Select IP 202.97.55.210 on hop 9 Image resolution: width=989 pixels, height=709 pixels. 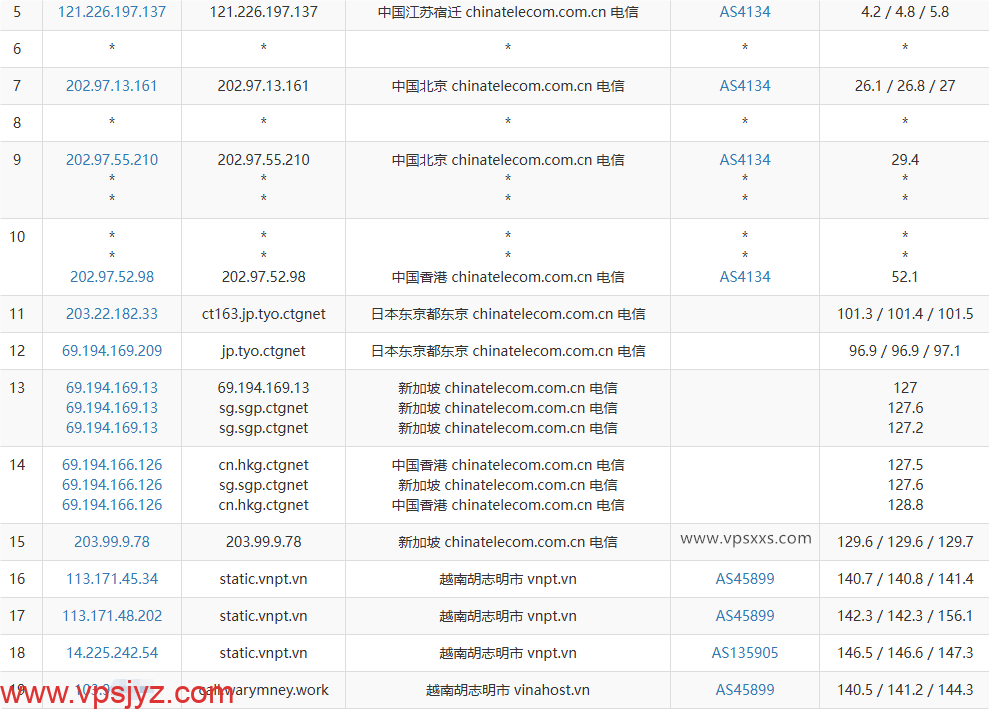click(111, 159)
